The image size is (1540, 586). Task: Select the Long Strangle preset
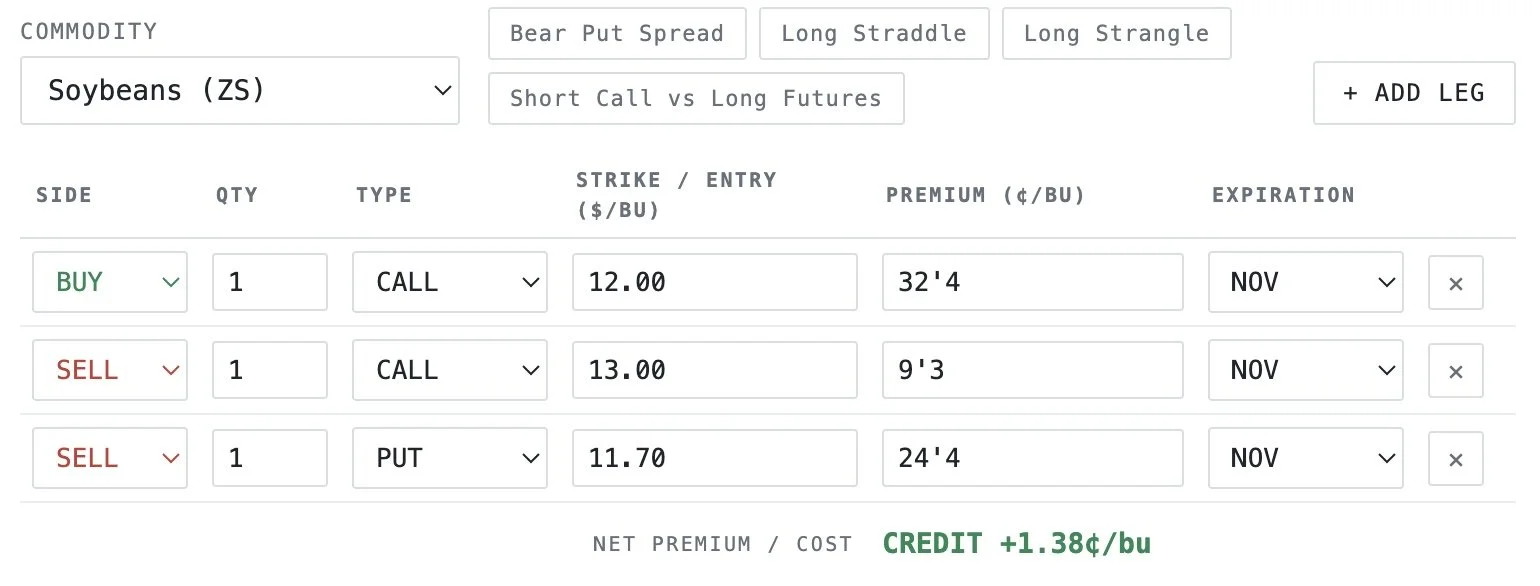pyautogui.click(x=1116, y=34)
